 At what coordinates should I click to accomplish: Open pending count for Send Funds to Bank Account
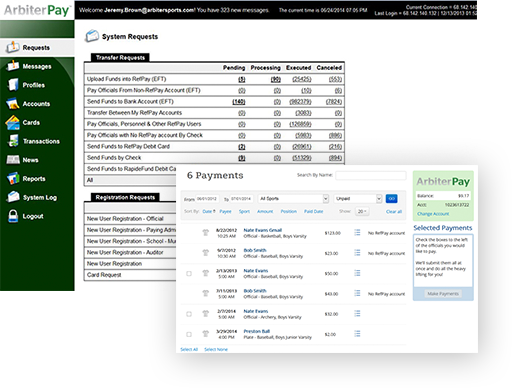(x=239, y=102)
